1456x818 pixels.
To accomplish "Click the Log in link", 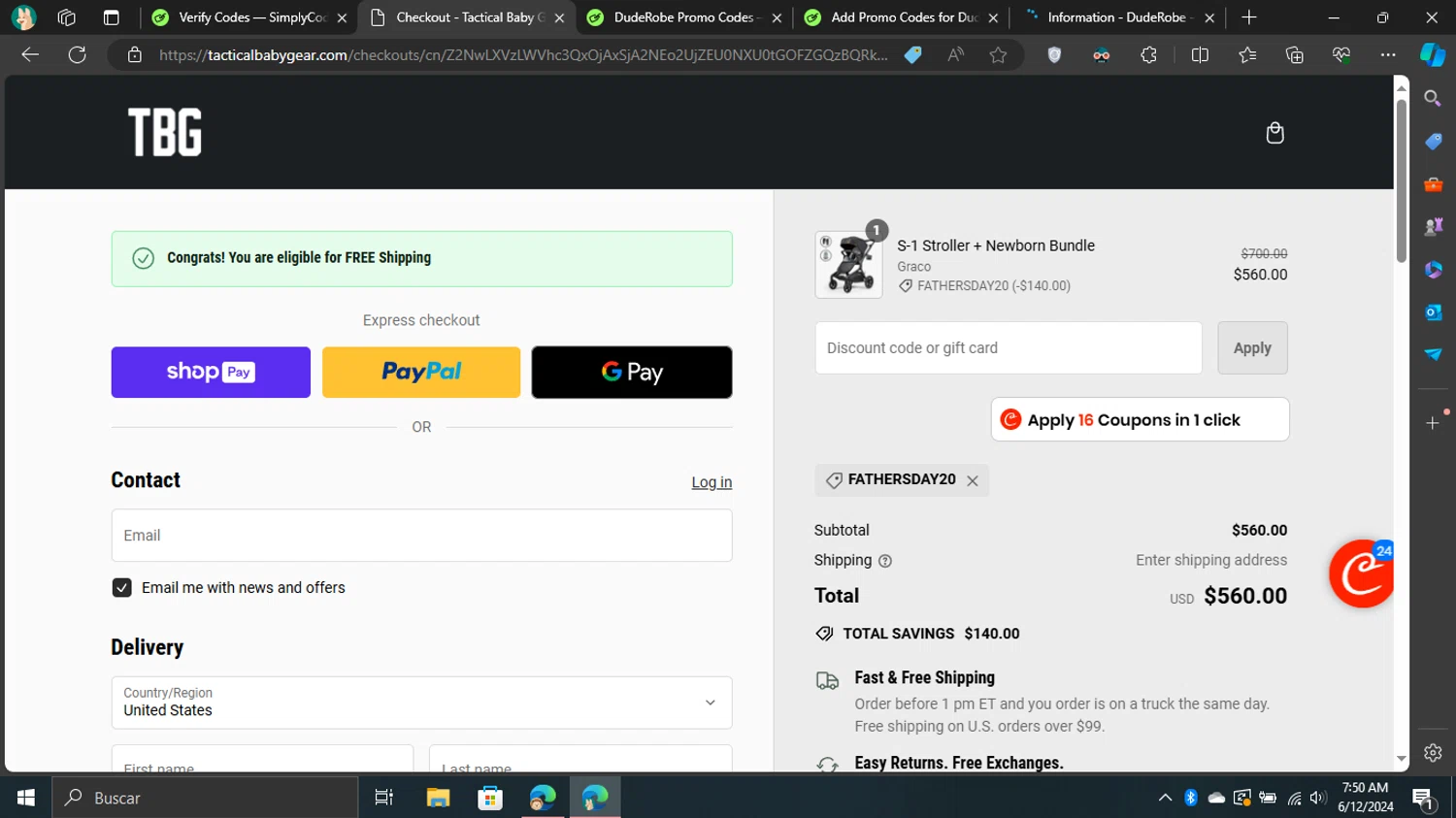I will click(711, 482).
